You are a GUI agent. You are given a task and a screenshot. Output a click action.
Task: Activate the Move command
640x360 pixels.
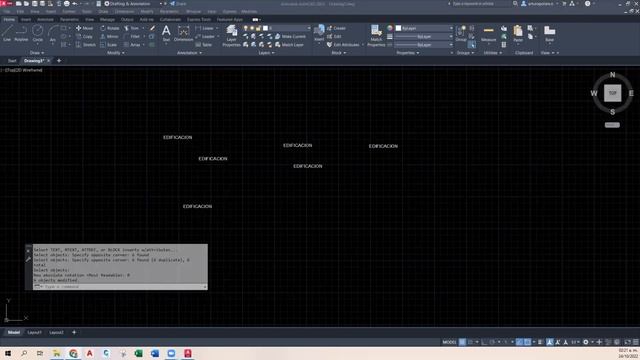pos(84,28)
